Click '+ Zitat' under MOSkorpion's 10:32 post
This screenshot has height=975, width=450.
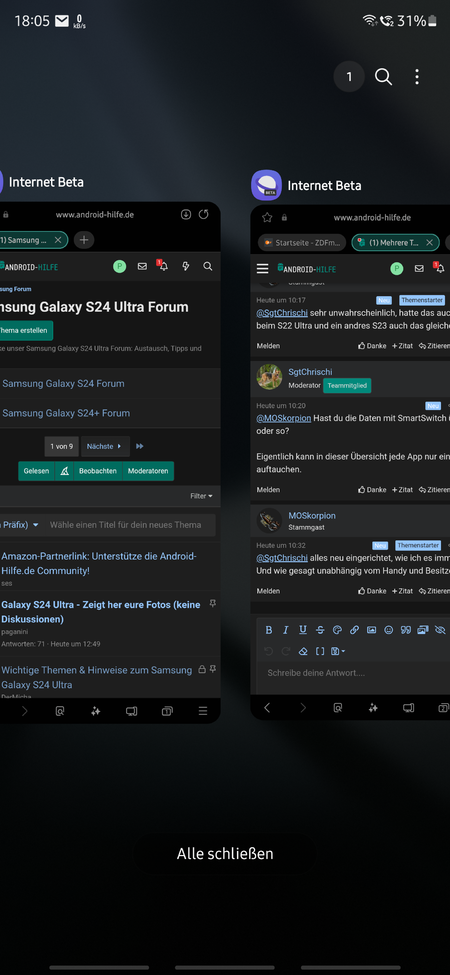(x=402, y=591)
